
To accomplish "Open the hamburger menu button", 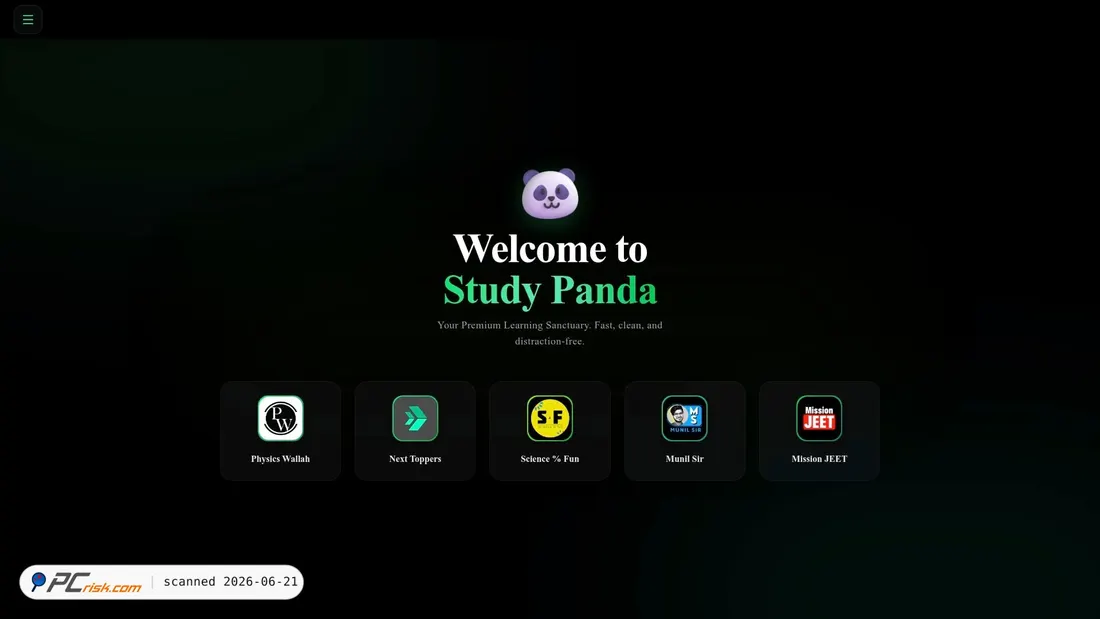I will point(28,20).
